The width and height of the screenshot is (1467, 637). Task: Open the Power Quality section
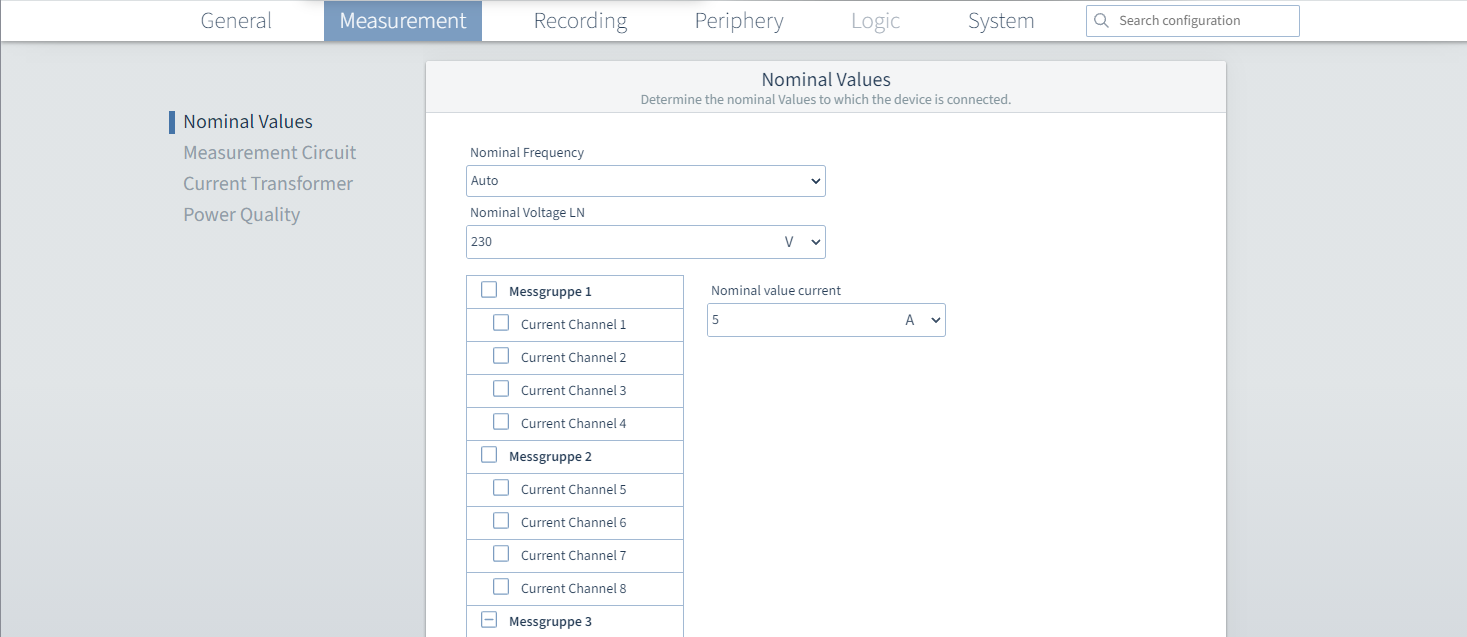coord(241,215)
